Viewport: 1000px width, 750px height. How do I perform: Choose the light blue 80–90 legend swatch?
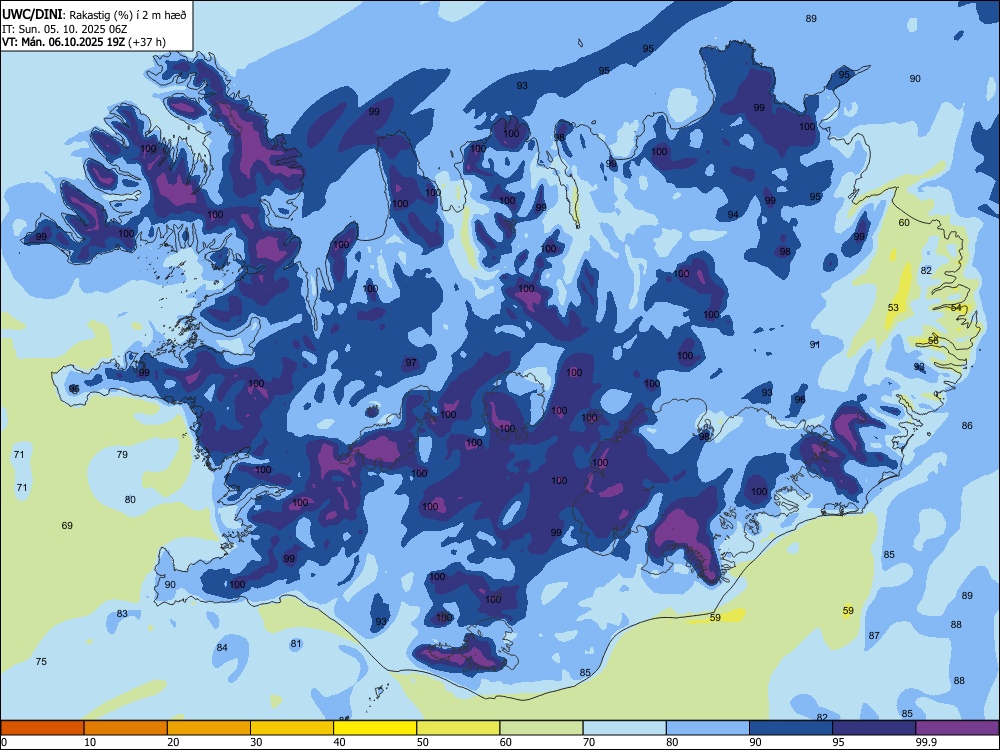tap(708, 728)
